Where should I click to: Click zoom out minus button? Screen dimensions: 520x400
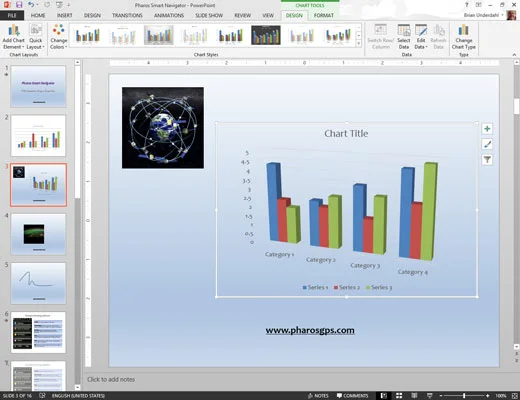[441, 396]
